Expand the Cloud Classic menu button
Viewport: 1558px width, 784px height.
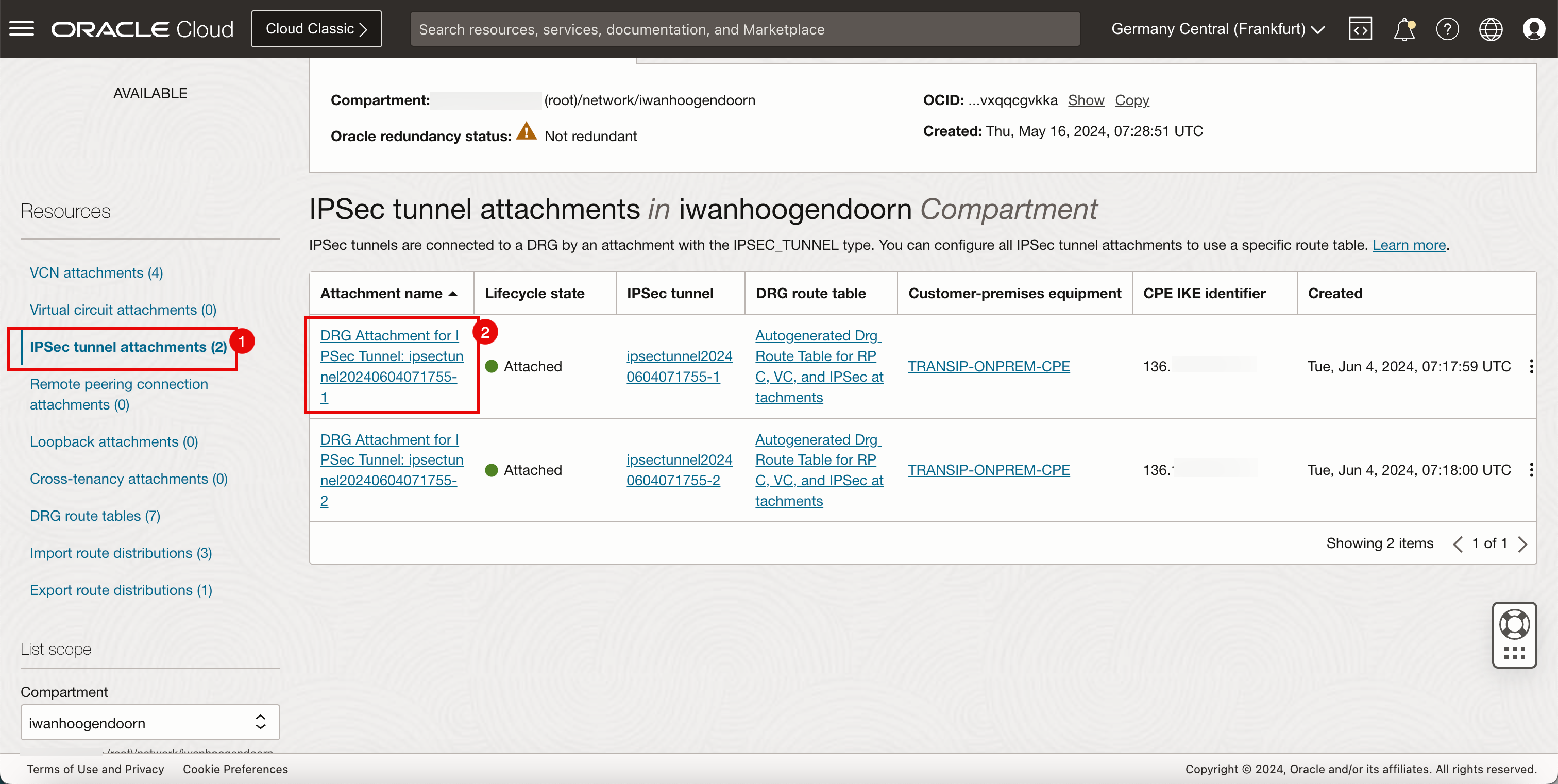pos(316,29)
